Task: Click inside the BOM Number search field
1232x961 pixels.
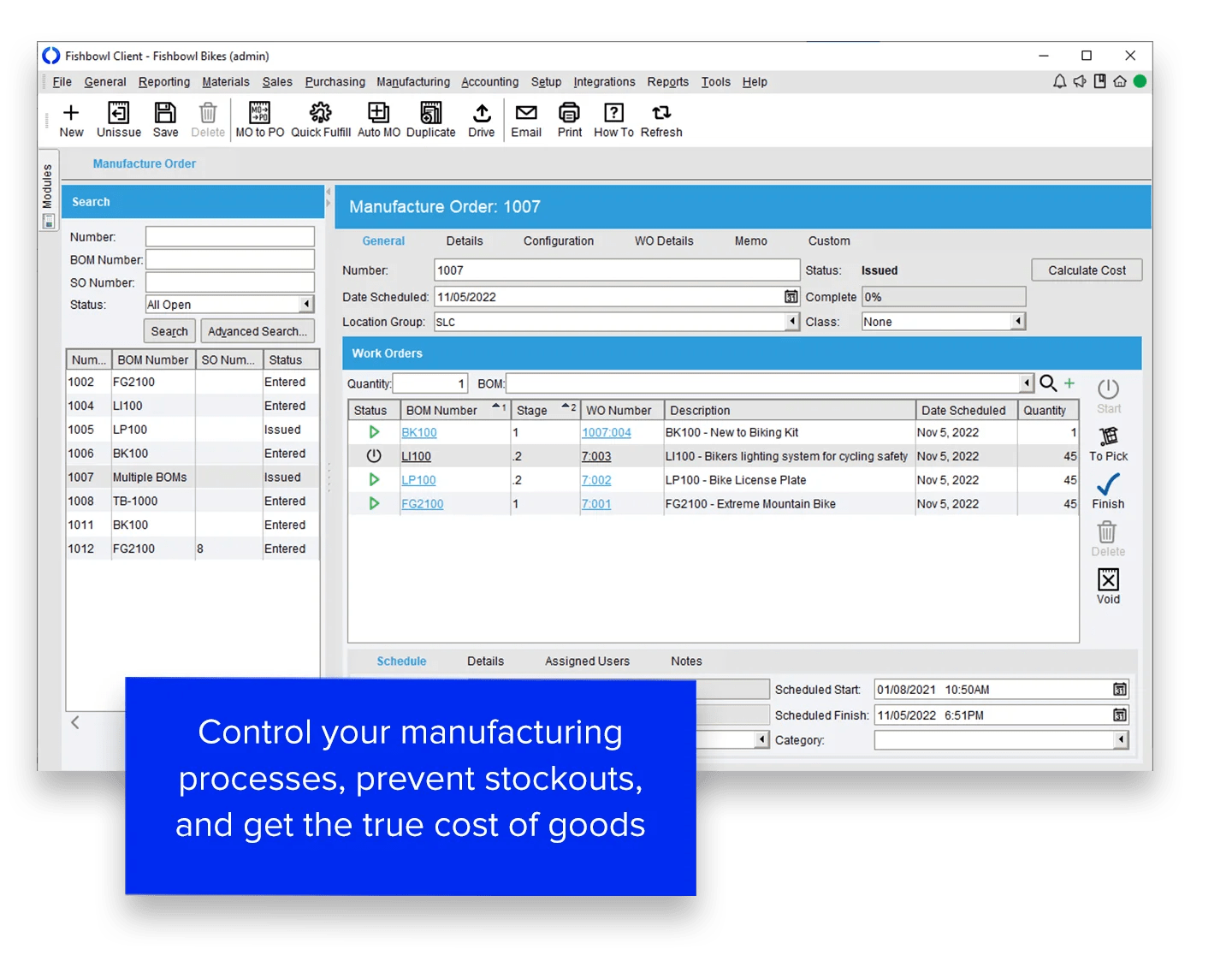Action: point(229,259)
